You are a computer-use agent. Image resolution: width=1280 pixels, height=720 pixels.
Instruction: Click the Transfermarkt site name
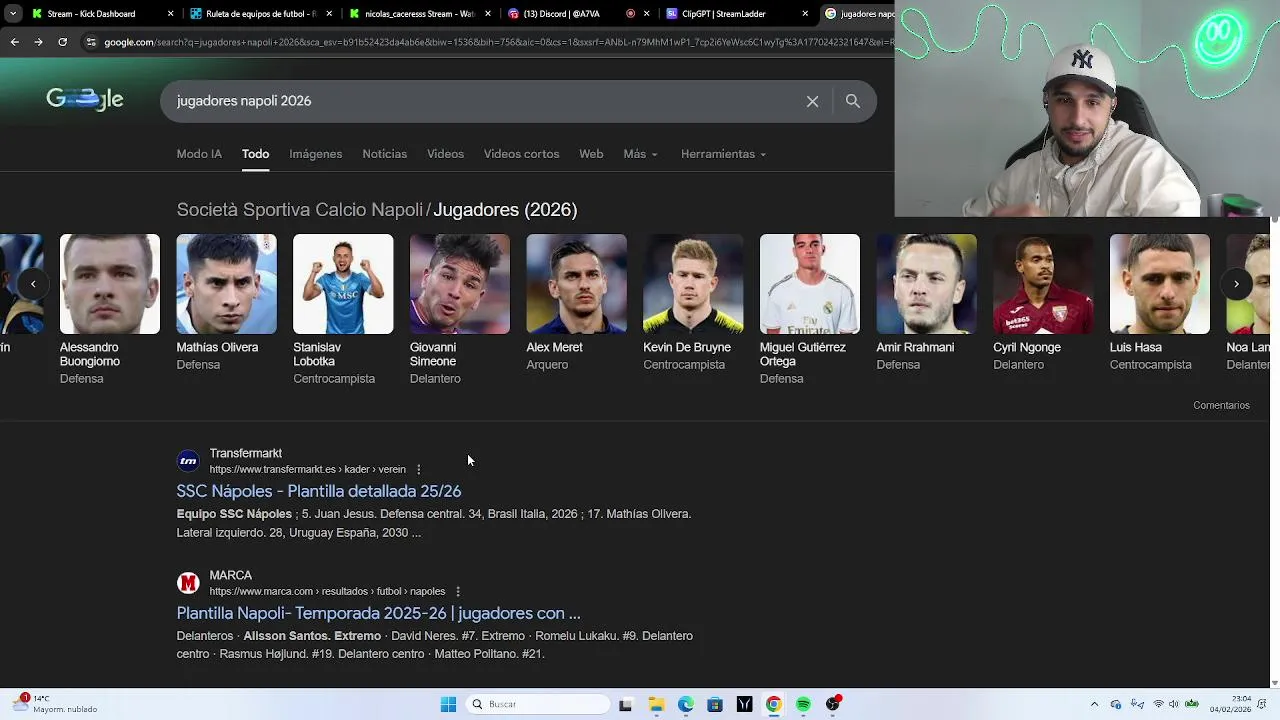[x=245, y=453]
